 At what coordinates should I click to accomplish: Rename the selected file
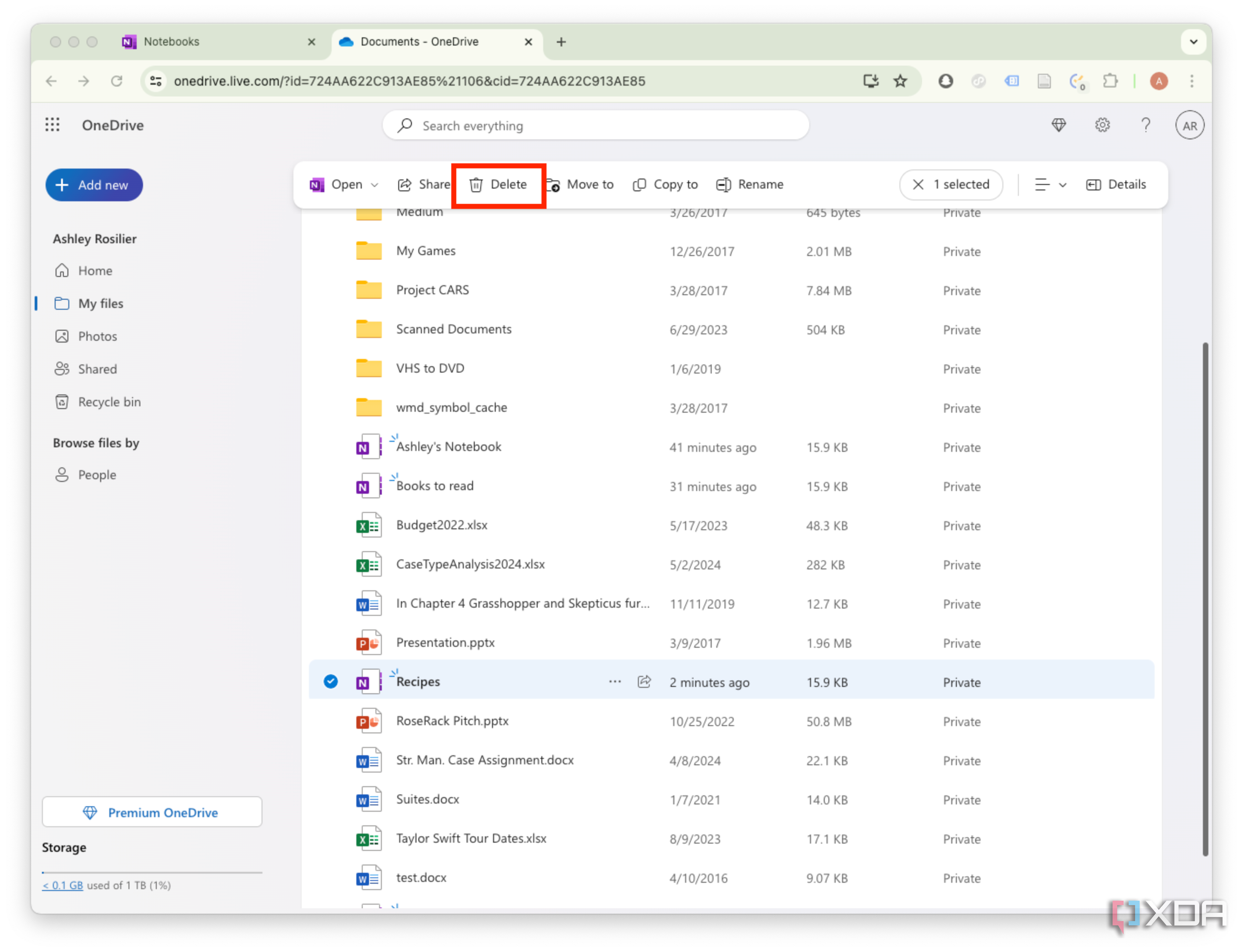749,184
